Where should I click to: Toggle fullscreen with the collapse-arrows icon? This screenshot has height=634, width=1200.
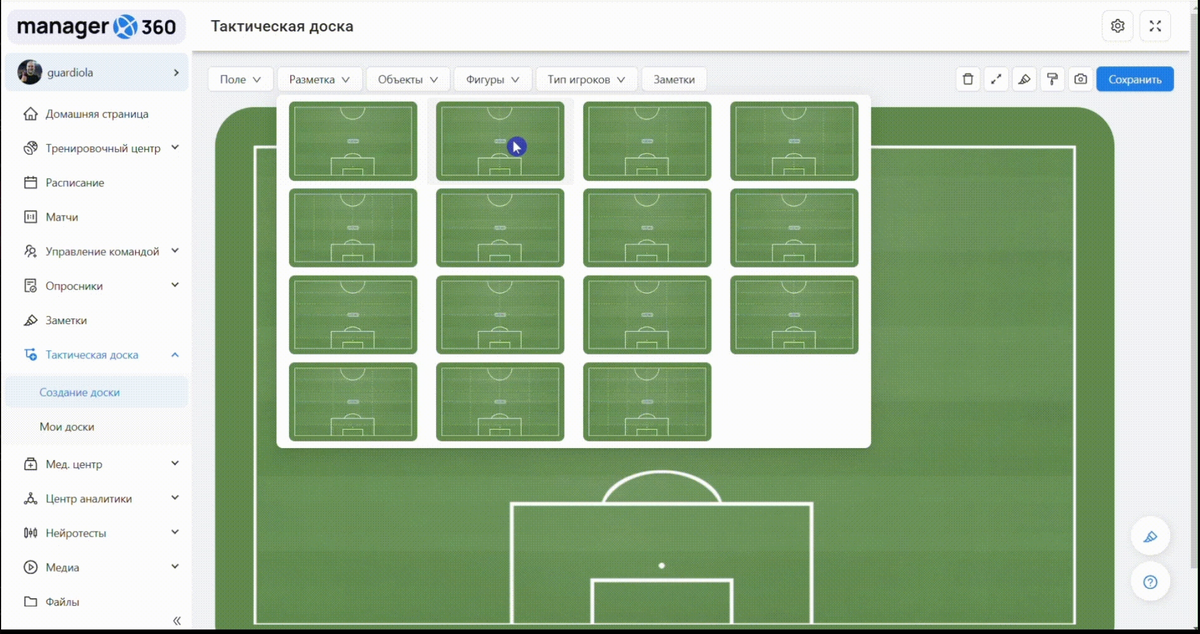1155,26
